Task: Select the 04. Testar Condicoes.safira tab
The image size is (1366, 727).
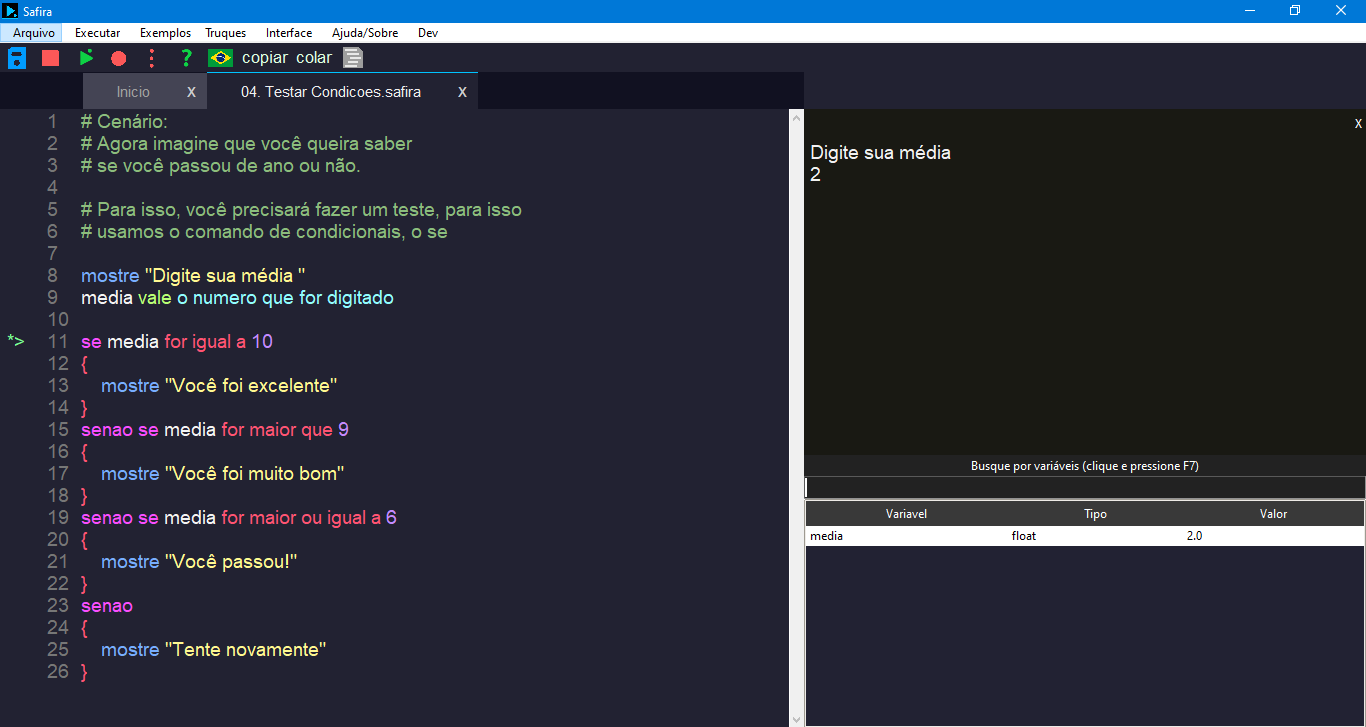Action: tap(331, 91)
